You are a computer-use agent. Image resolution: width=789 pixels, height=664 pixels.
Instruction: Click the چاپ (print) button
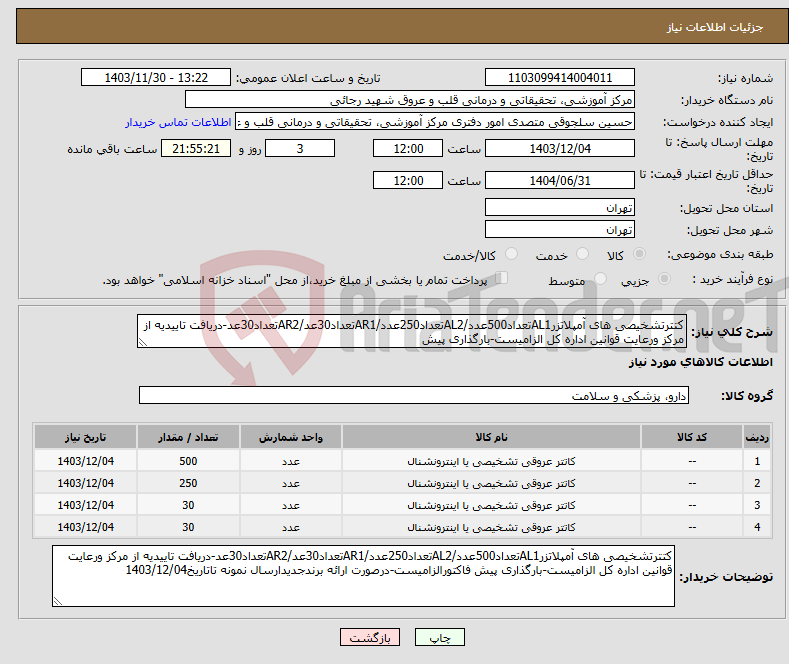click(x=439, y=637)
